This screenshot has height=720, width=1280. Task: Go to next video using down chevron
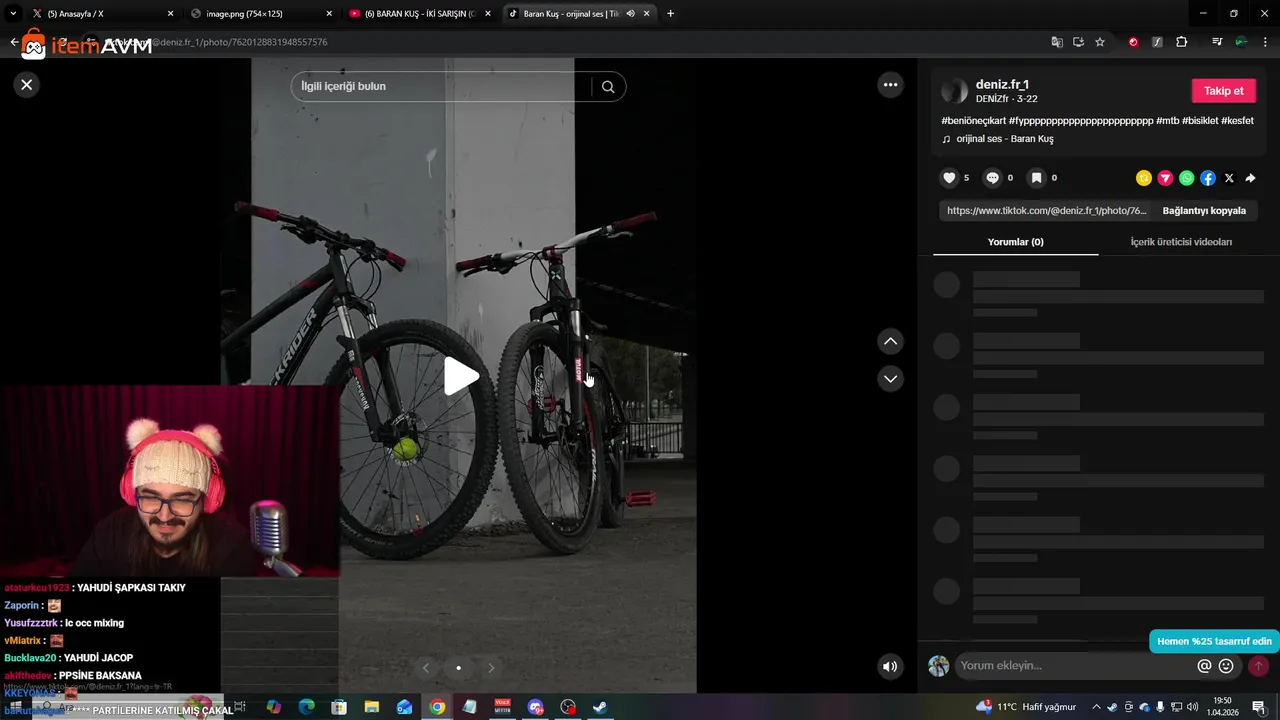890,379
